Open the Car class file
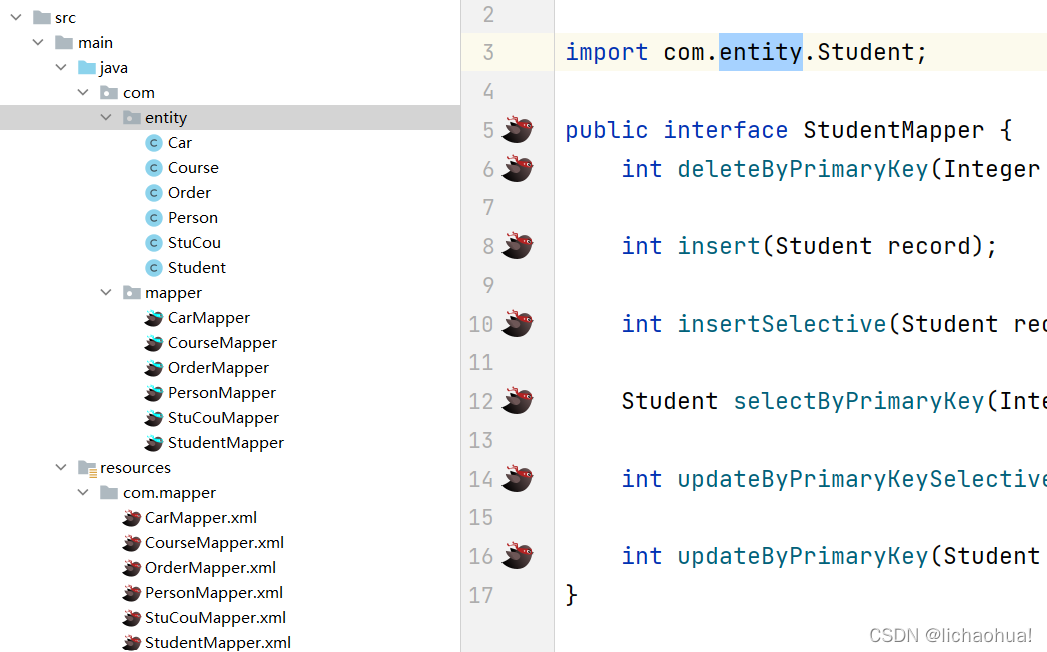This screenshot has height=652, width=1047. pyautogui.click(x=180, y=143)
